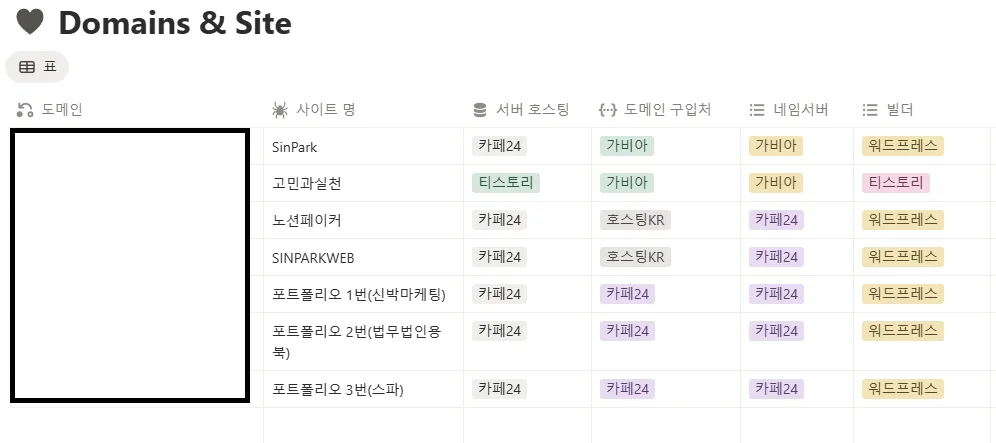Viewport: 996px width, 443px height.
Task: Click the Domains & Site page title
Action: [x=175, y=22]
